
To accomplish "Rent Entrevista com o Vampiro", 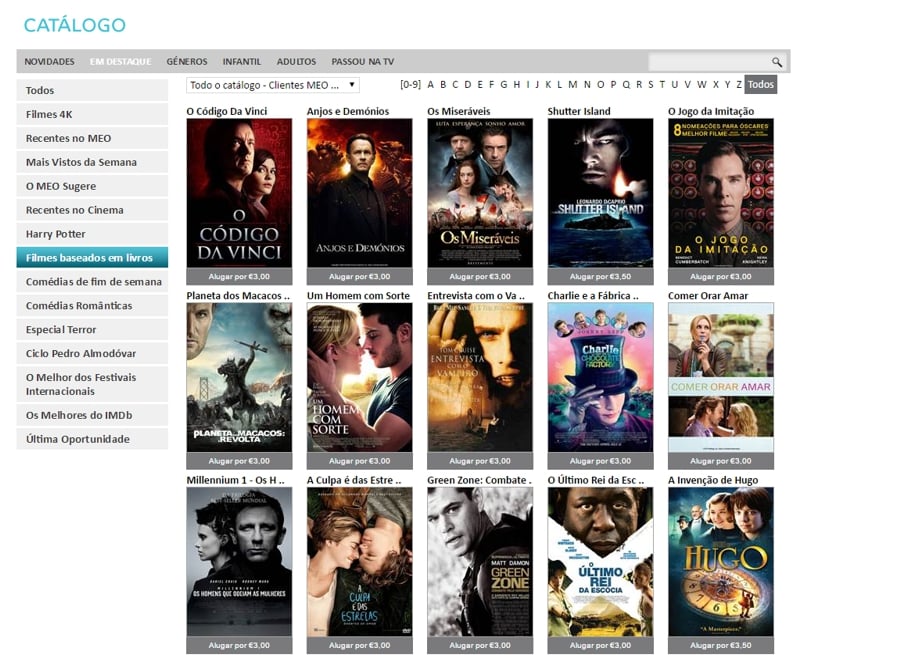I will point(480,461).
